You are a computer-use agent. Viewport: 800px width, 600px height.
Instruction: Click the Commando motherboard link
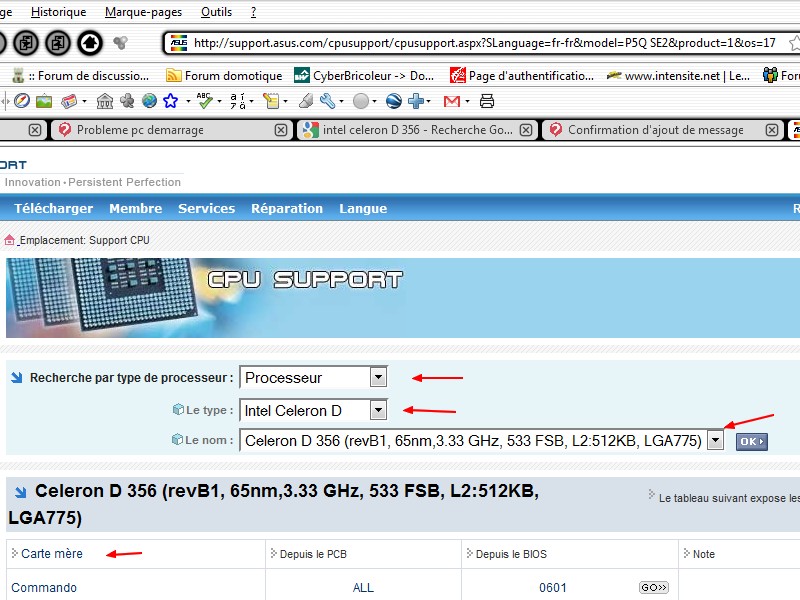(44, 588)
